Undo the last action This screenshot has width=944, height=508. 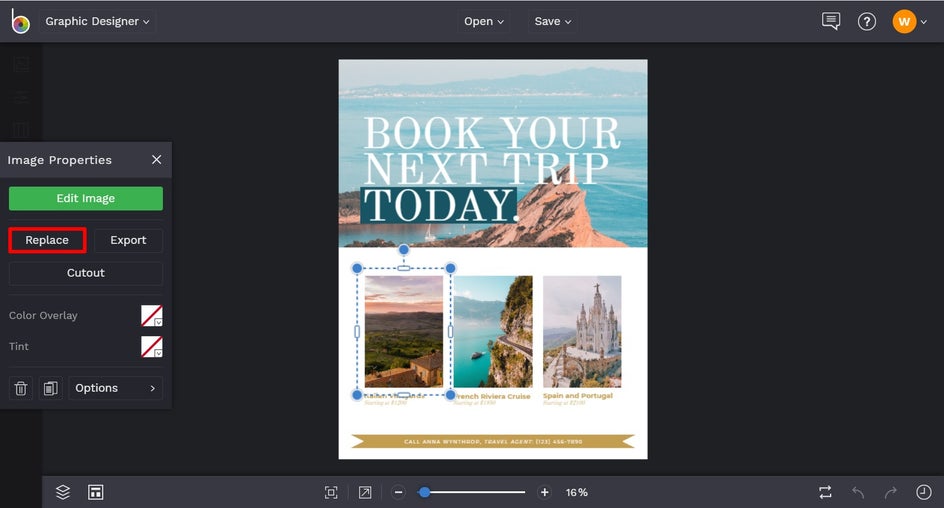point(858,492)
